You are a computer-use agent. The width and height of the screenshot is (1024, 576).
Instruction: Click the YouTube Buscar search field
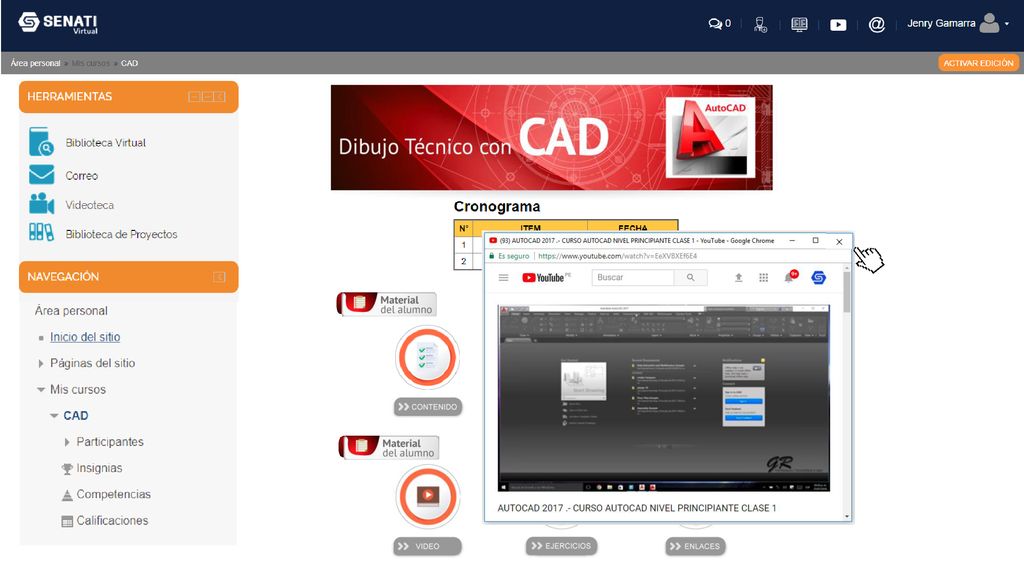(x=632, y=278)
